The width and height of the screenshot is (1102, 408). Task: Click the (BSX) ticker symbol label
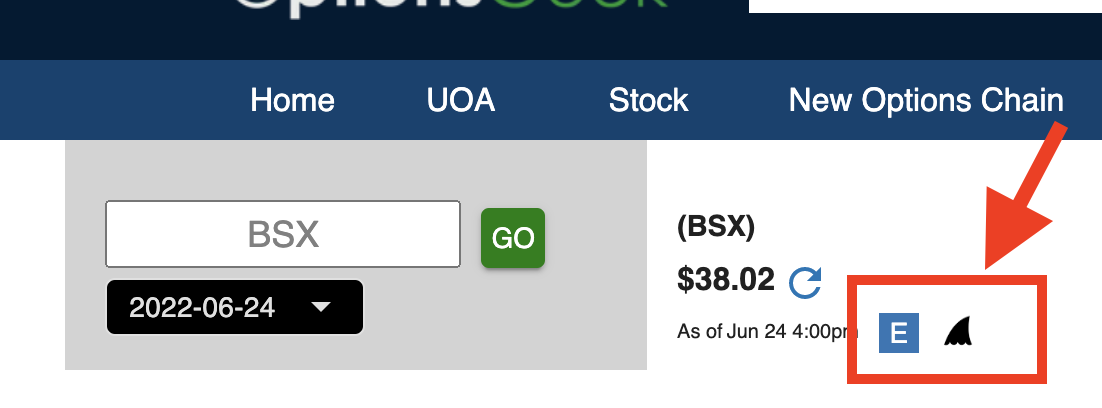715,226
